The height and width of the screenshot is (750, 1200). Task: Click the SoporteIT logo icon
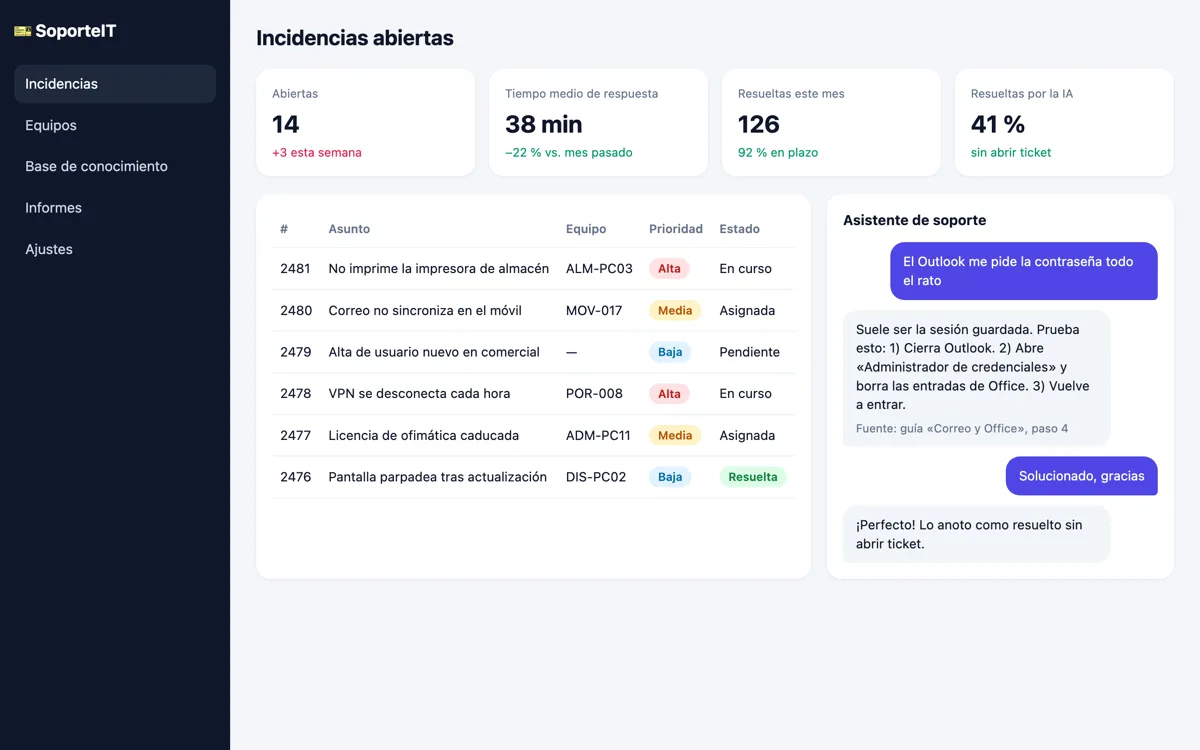[23, 31]
